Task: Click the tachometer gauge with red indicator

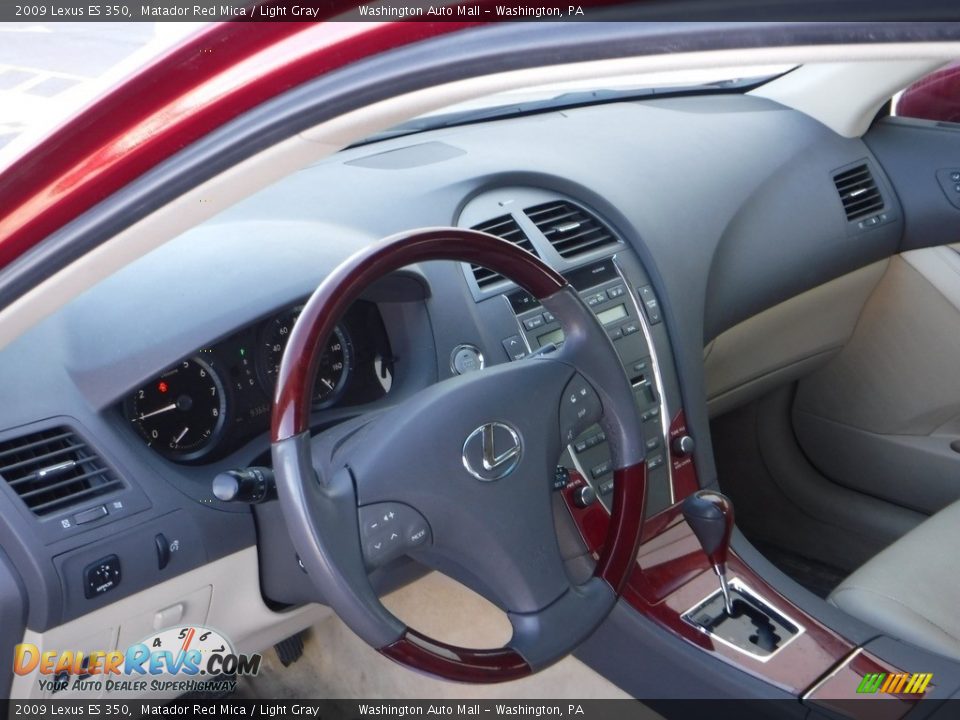Action: [x=180, y=407]
